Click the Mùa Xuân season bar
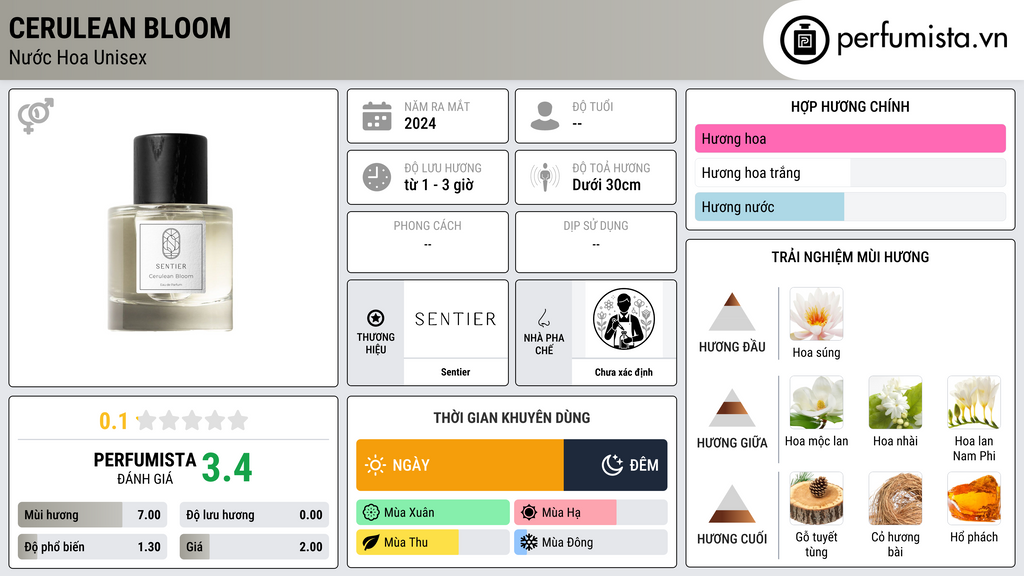Viewport: 1024px width, 576px height. coord(433,513)
